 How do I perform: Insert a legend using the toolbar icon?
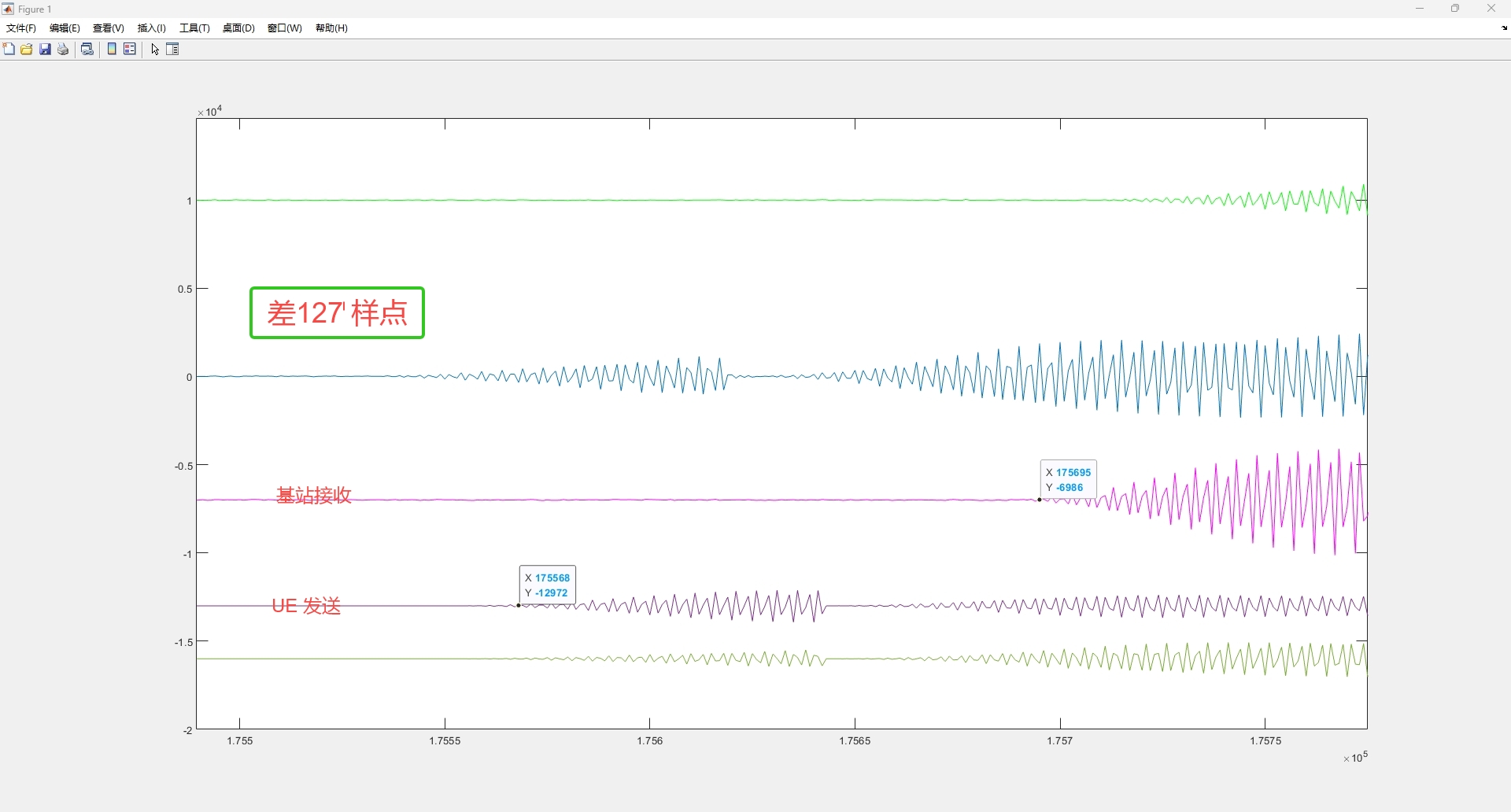pos(130,50)
